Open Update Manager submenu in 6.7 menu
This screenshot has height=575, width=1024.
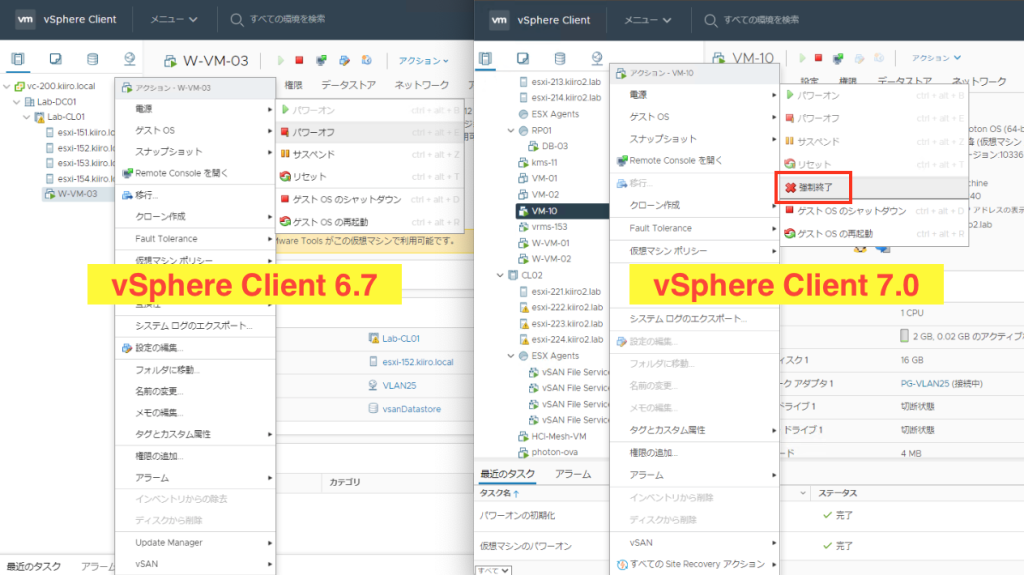click(195, 542)
